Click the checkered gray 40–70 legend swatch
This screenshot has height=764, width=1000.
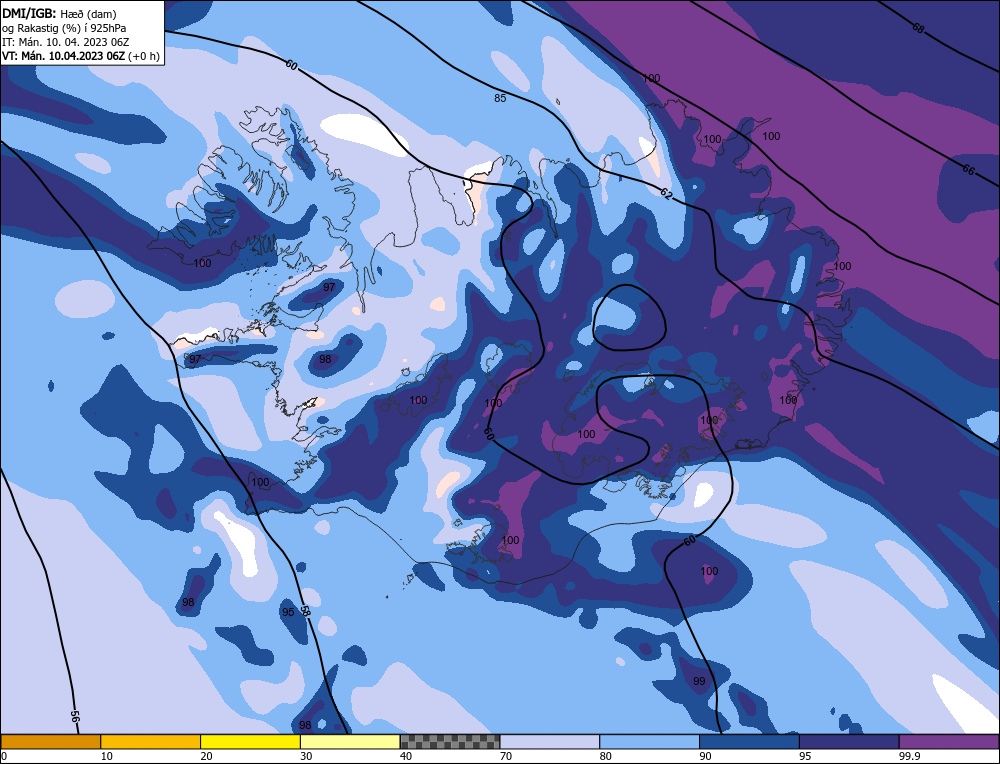coord(450,741)
